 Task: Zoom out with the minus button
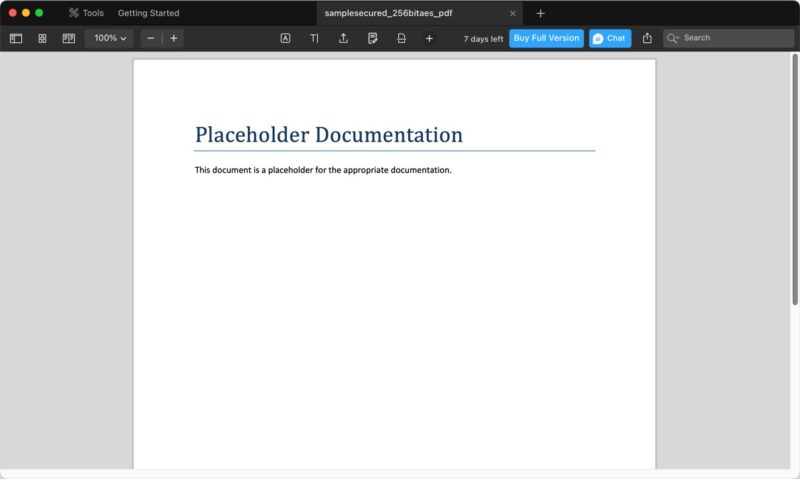151,38
